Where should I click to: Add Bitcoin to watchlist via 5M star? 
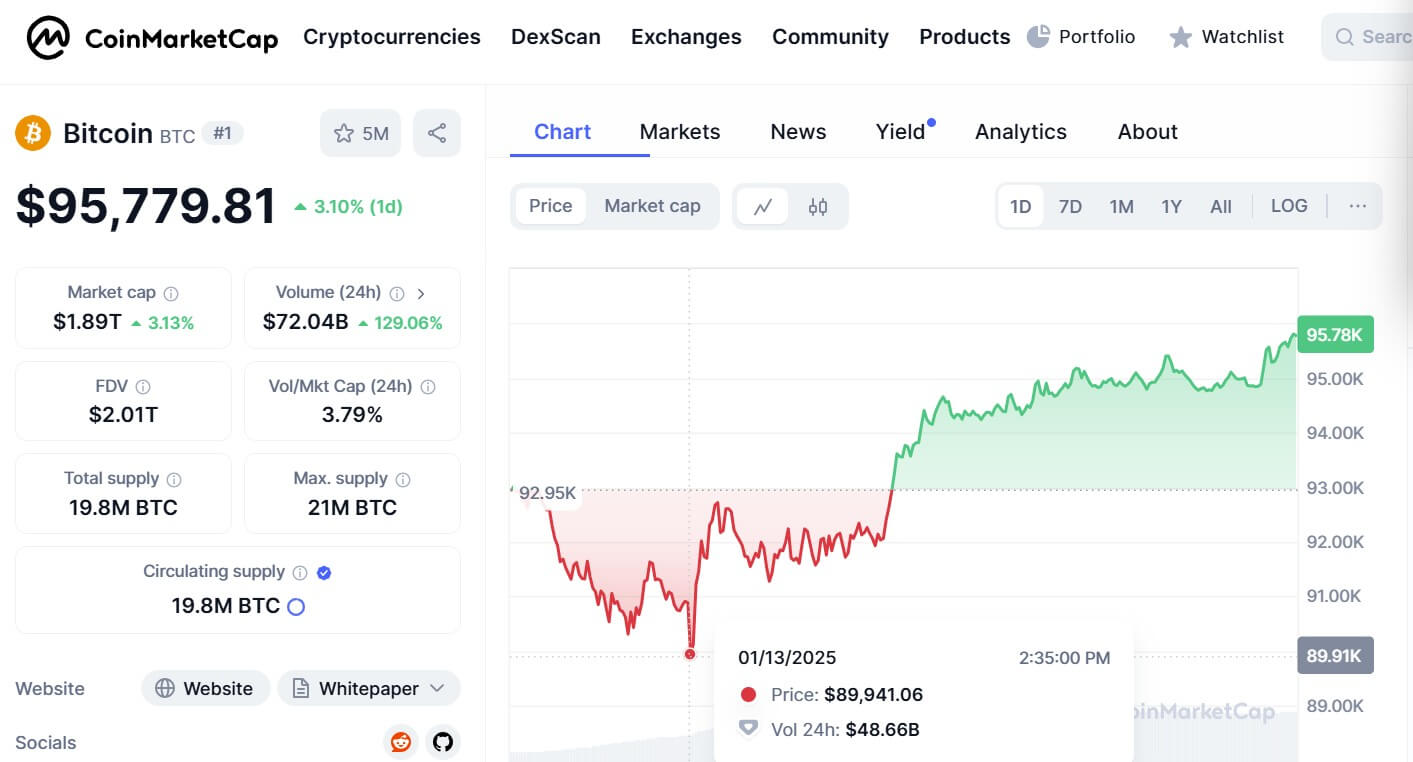360,133
